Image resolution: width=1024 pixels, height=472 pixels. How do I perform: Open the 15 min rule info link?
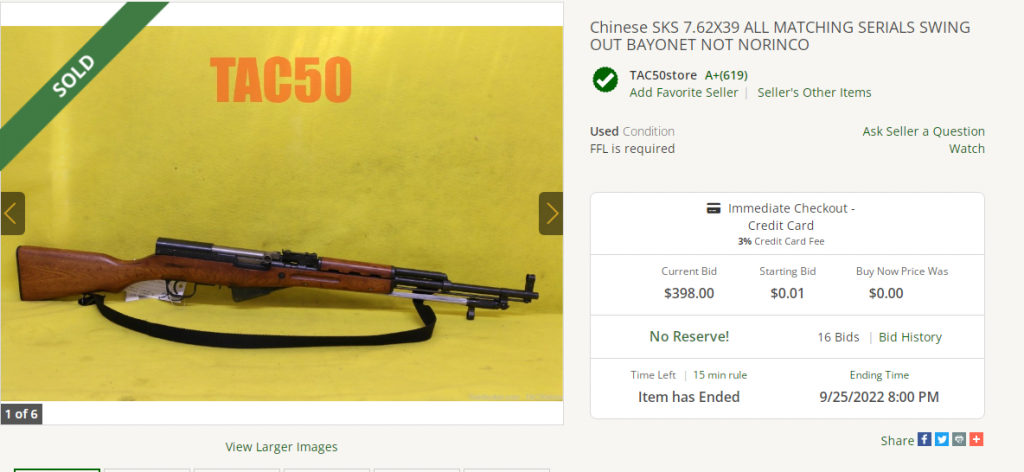click(720, 375)
